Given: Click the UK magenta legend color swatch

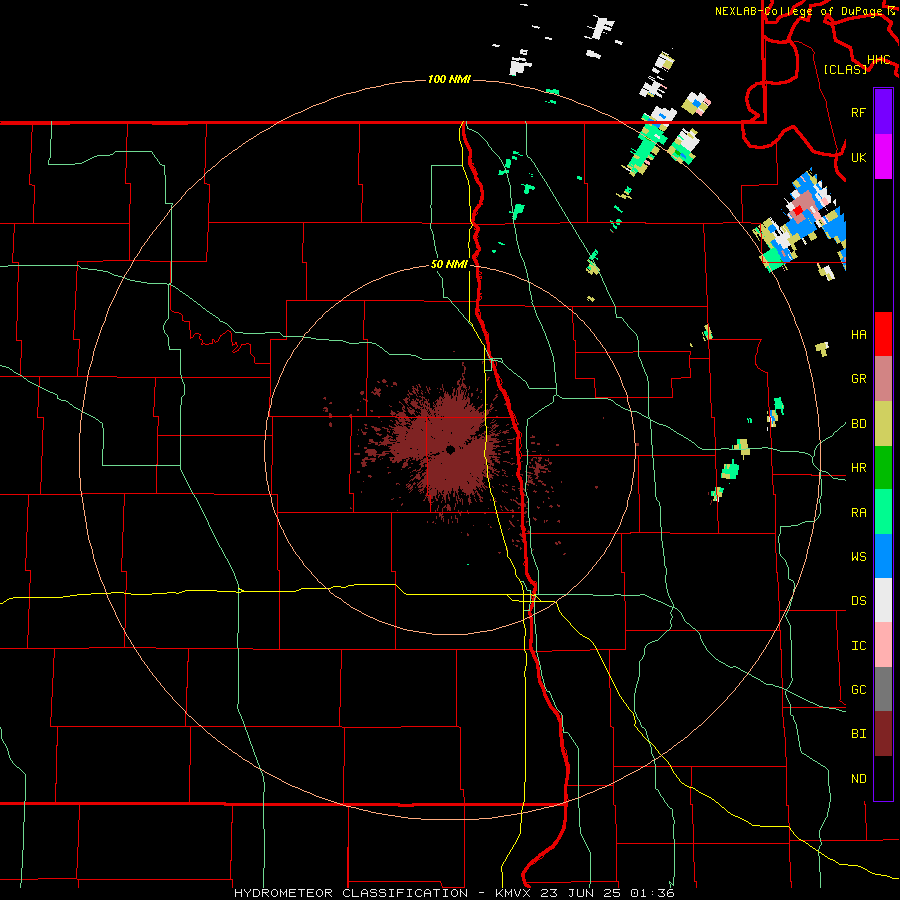Looking at the screenshot, I should pyautogui.click(x=883, y=157).
